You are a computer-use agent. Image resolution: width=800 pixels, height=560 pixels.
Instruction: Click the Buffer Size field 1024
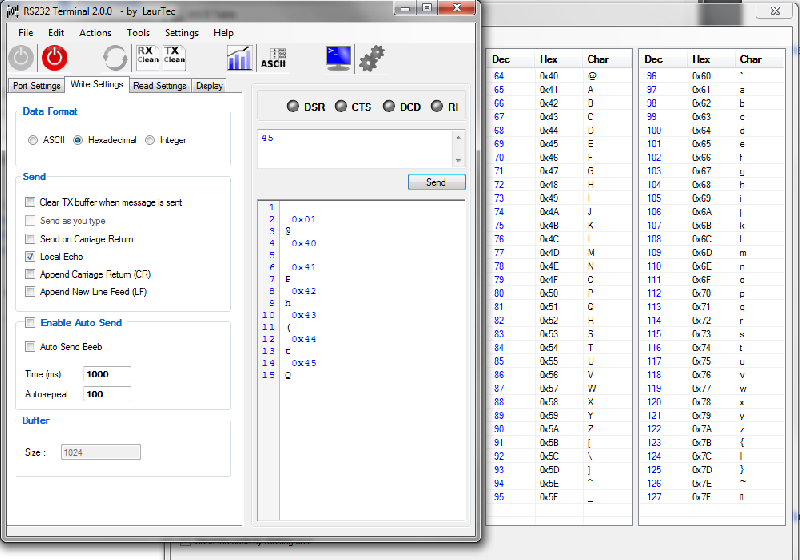pyautogui.click(x=101, y=452)
